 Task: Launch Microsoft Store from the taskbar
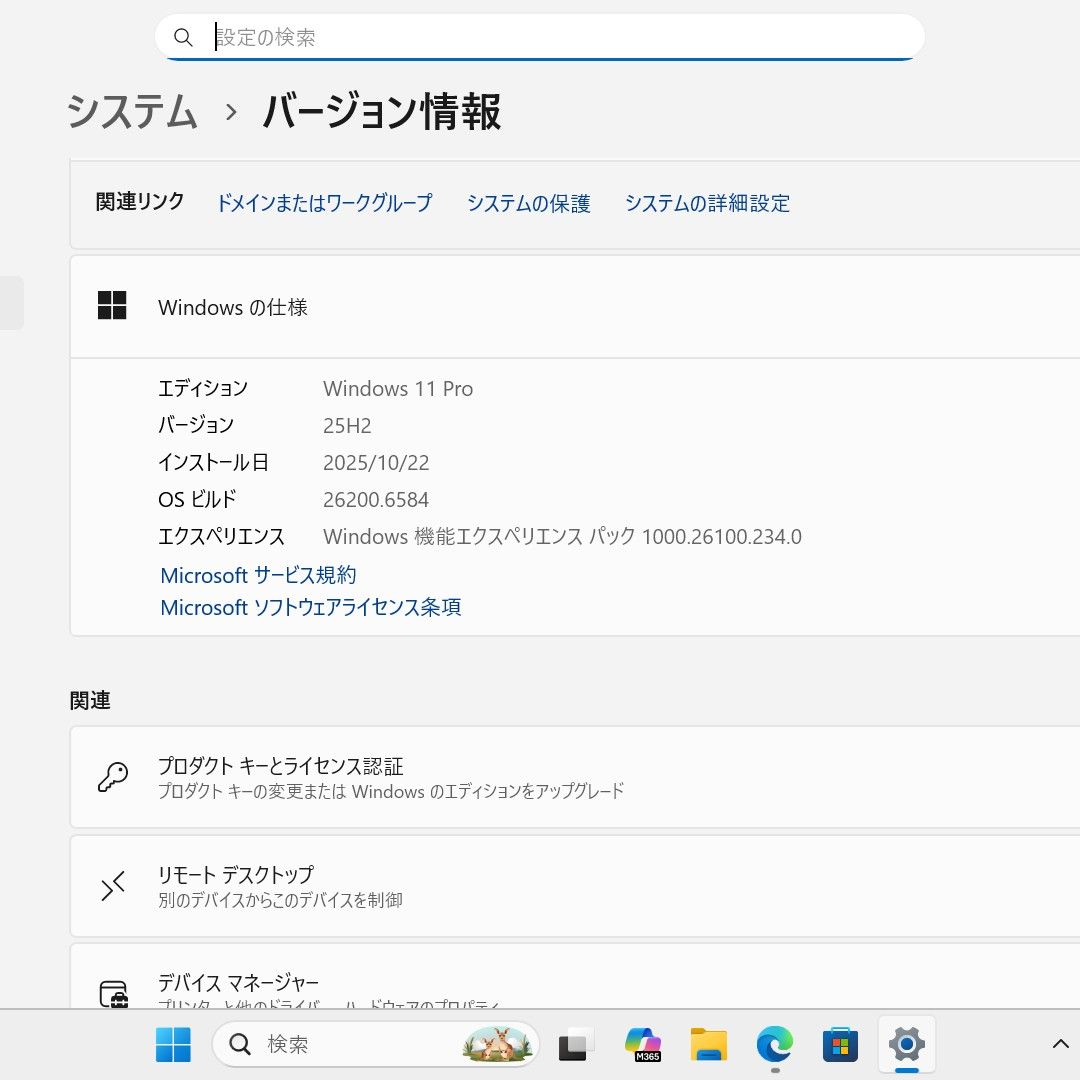840,1044
